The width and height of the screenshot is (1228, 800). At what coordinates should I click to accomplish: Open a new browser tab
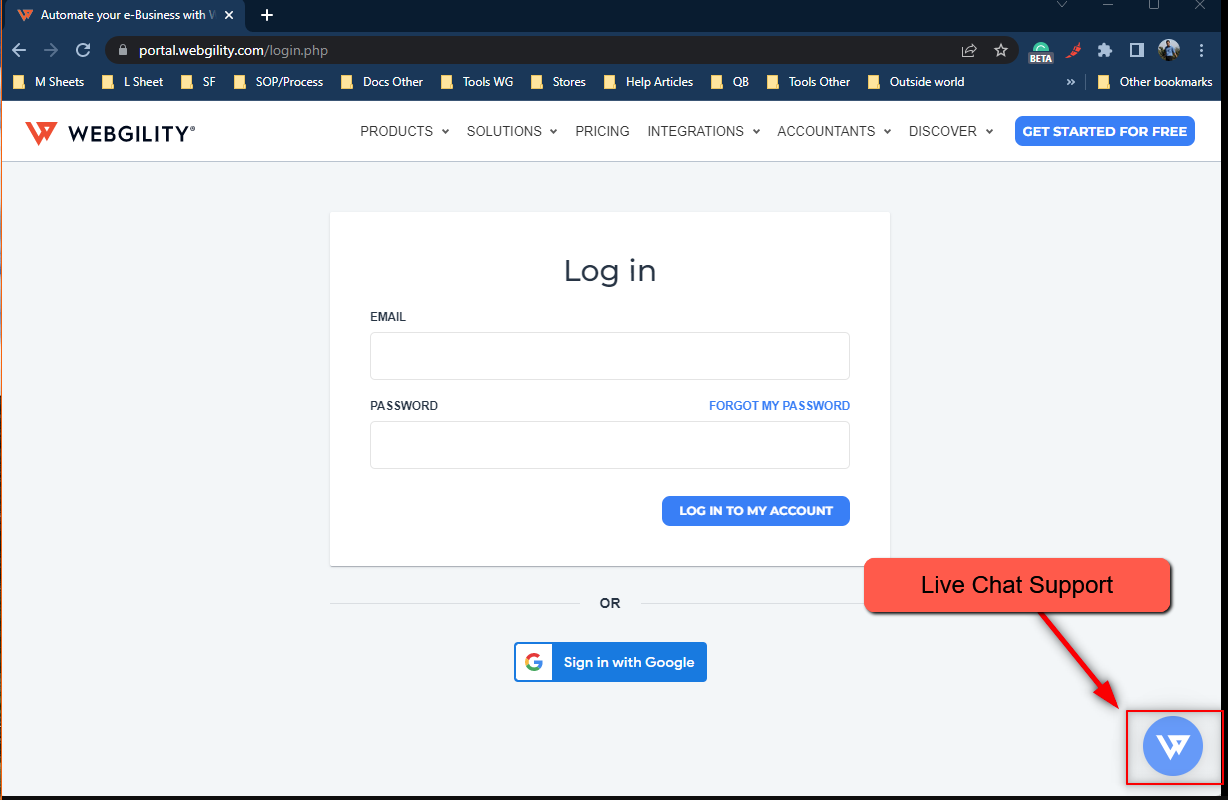coord(267,15)
